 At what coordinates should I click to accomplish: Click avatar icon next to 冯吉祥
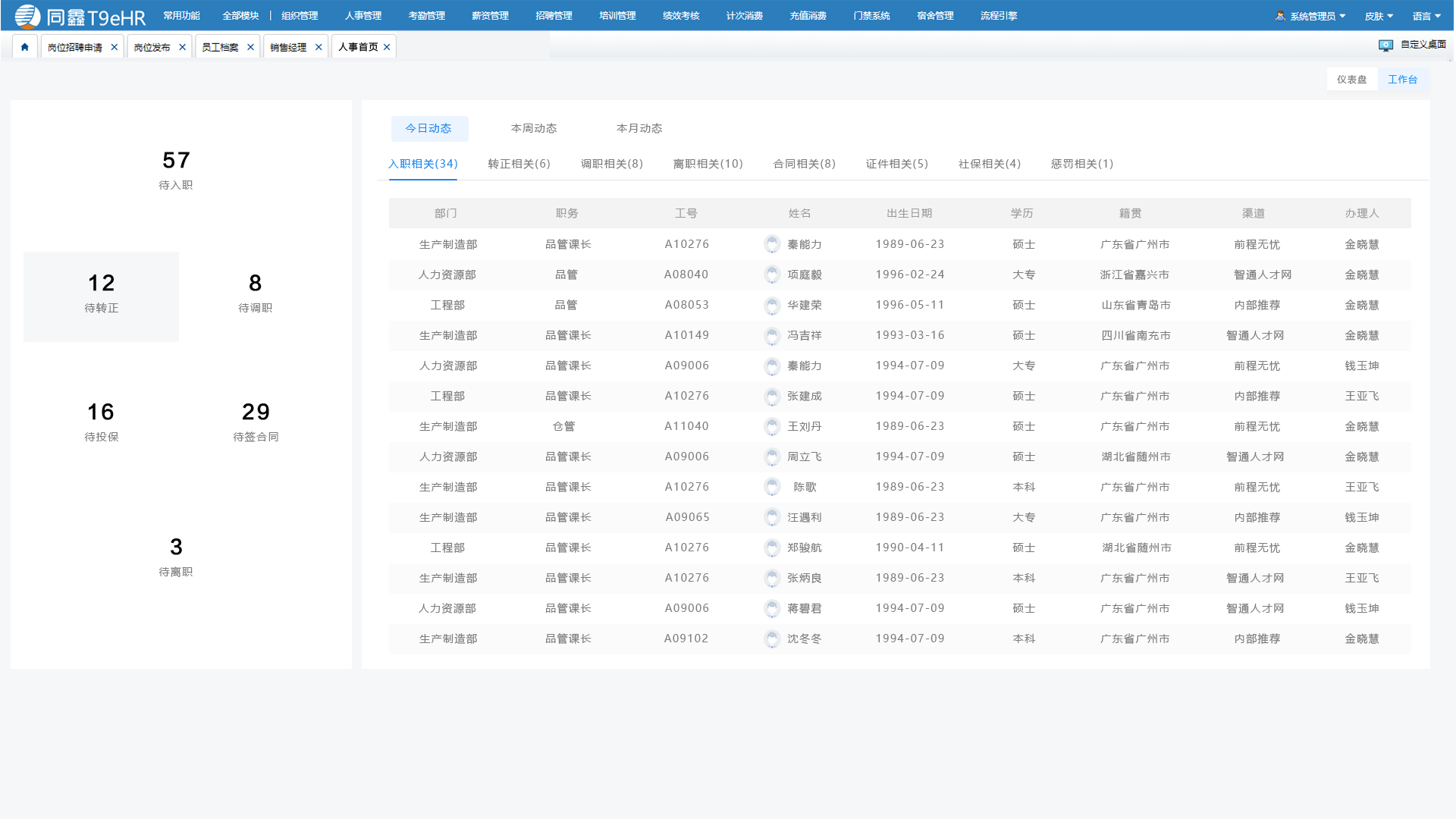[772, 335]
